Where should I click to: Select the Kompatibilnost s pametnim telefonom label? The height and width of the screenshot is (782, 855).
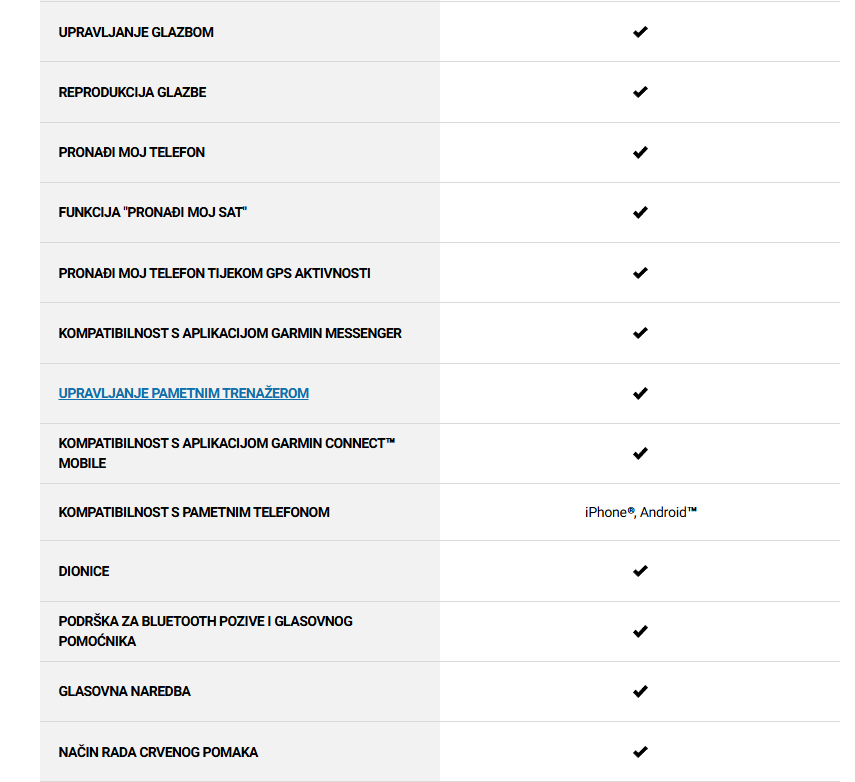pos(194,512)
